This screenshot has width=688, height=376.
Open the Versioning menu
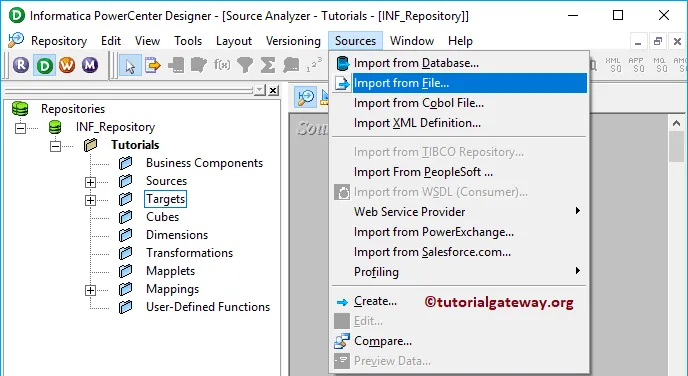pyautogui.click(x=293, y=41)
